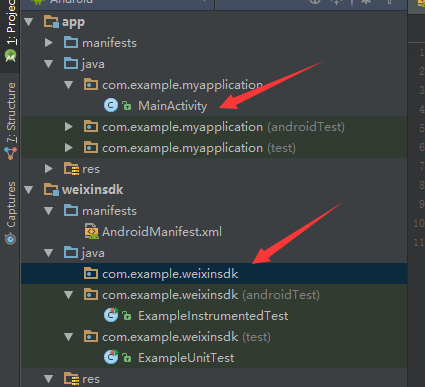The image size is (425, 387).
Task: Expand the app res folder
Action: point(49,169)
